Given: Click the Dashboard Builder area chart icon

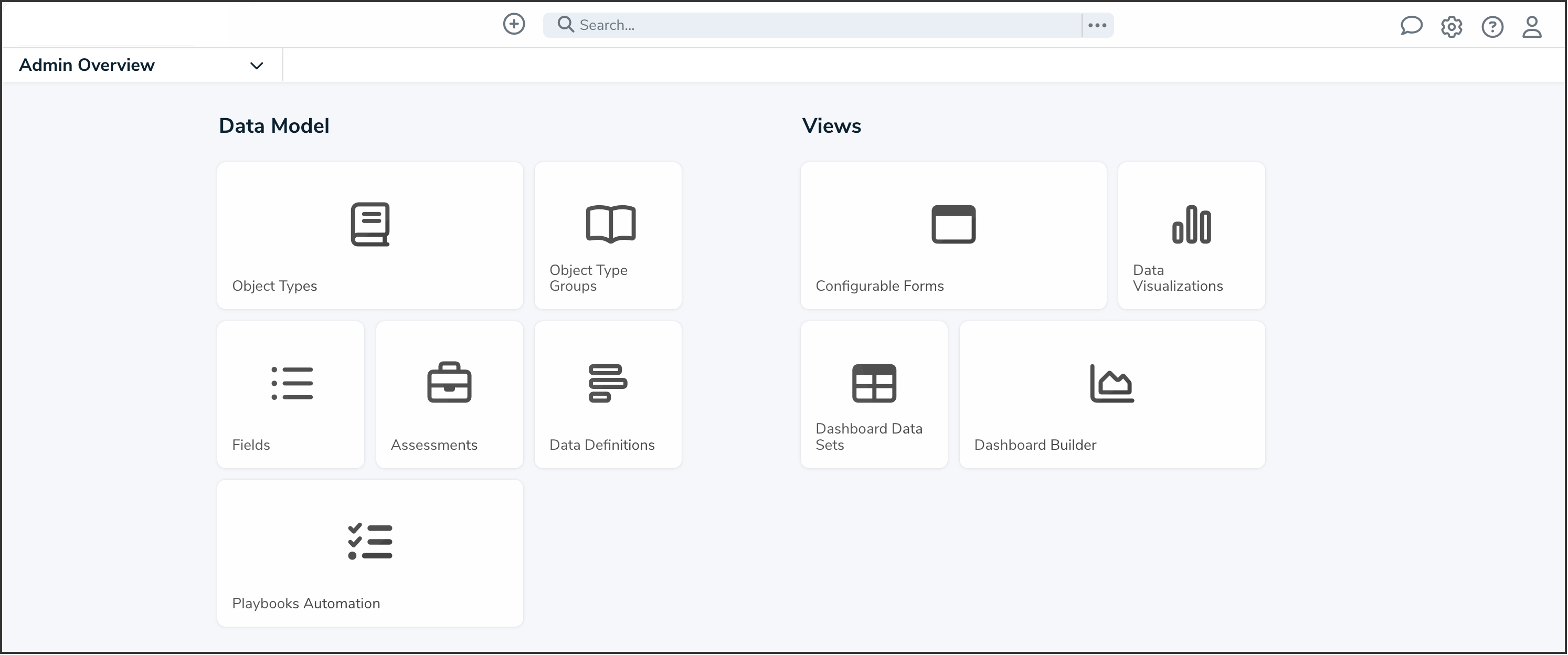Looking at the screenshot, I should click(1111, 383).
